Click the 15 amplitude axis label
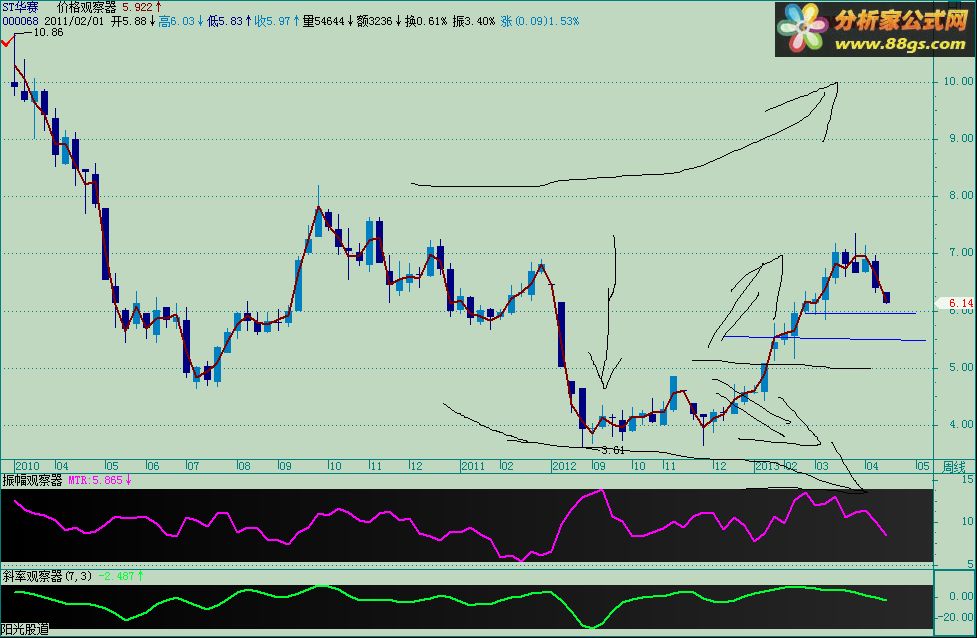Image resolution: width=977 pixels, height=638 pixels. (968, 480)
